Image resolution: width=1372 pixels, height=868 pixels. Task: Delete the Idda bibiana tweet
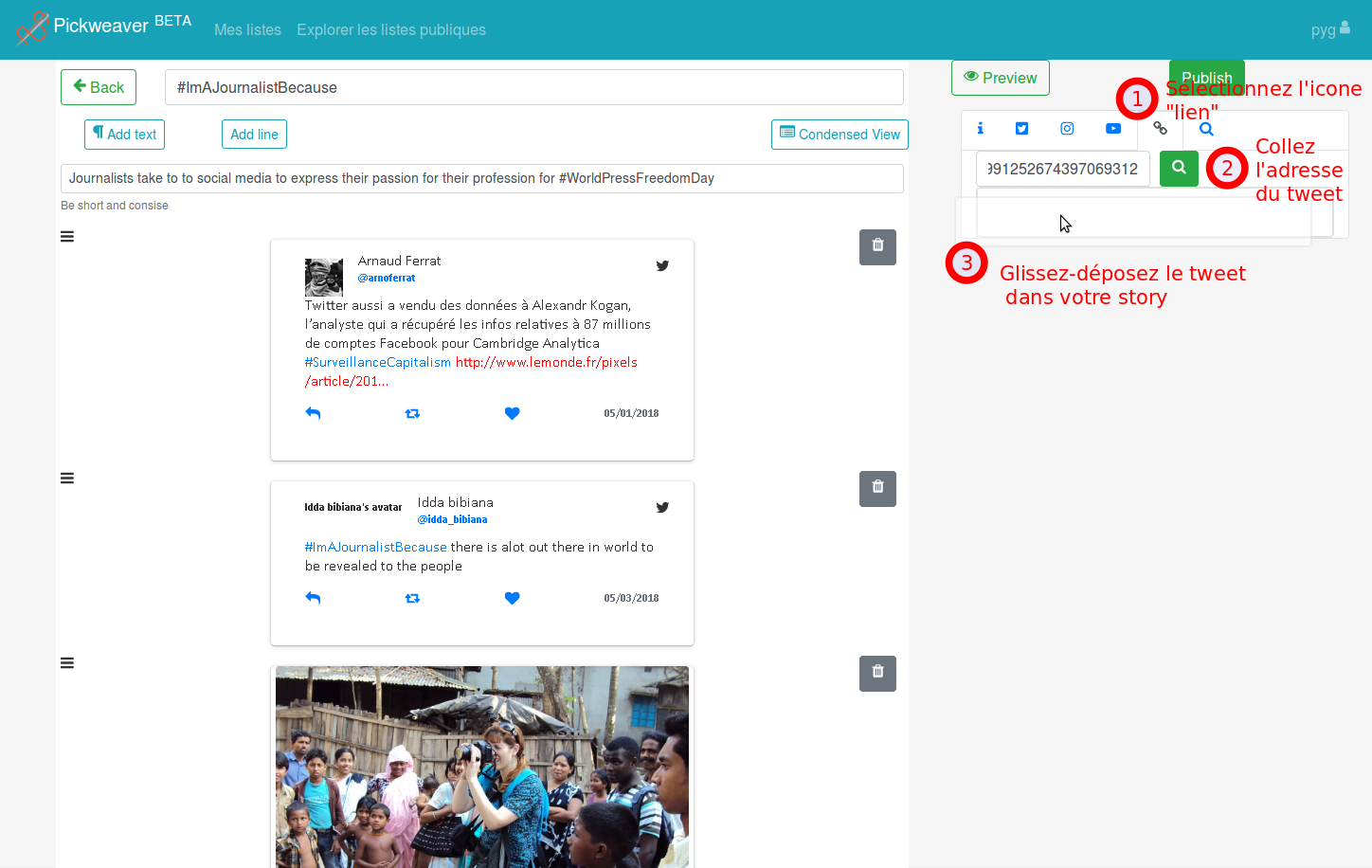[877, 489]
